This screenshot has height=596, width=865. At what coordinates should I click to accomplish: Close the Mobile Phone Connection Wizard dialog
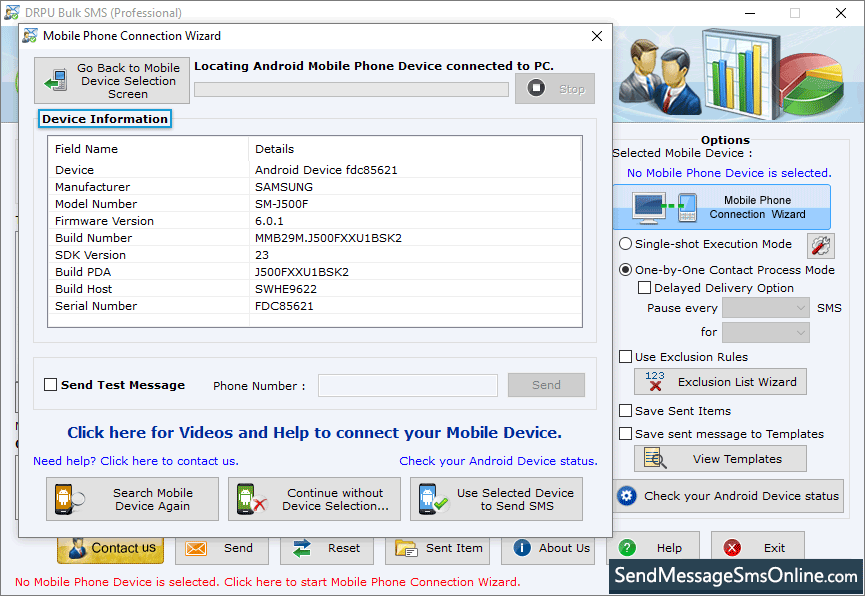(596, 36)
